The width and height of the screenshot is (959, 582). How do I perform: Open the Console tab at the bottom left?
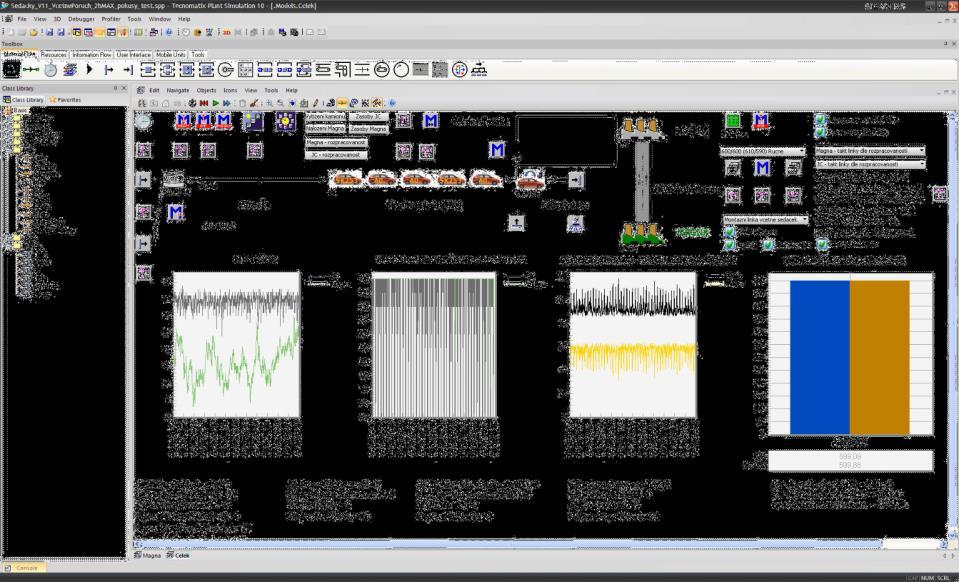tap(23, 568)
